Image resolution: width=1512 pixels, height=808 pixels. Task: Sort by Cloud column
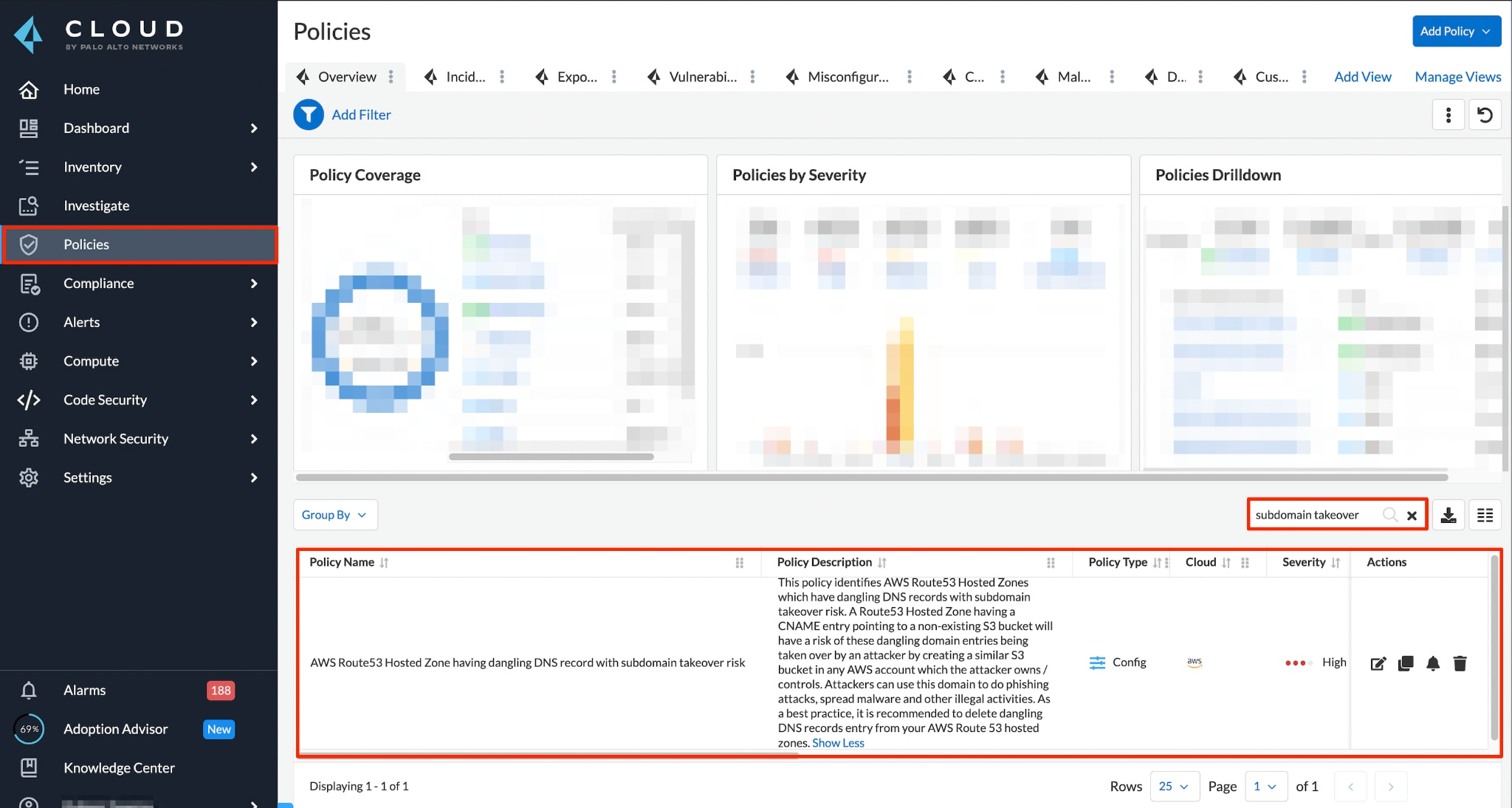pos(1226,563)
